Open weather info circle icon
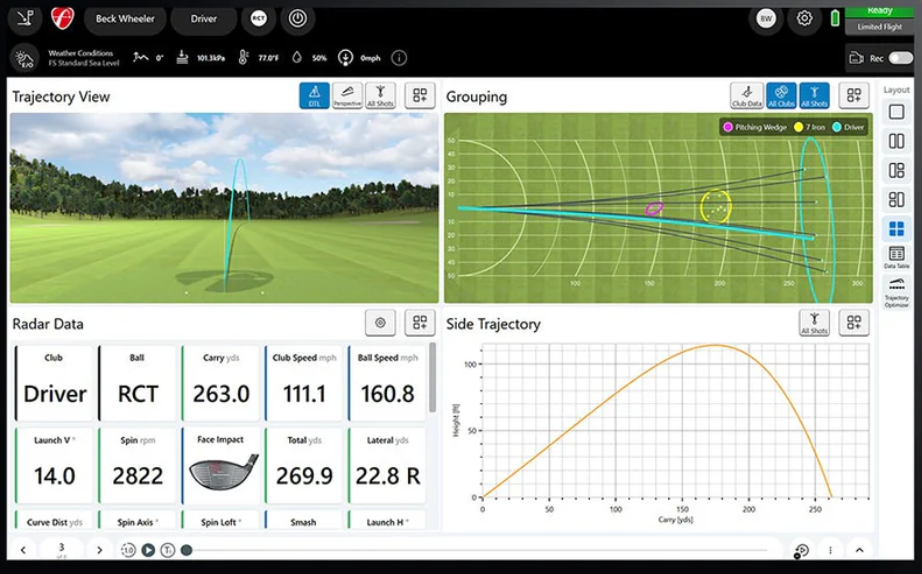Image resolution: width=922 pixels, height=574 pixels. click(x=399, y=58)
